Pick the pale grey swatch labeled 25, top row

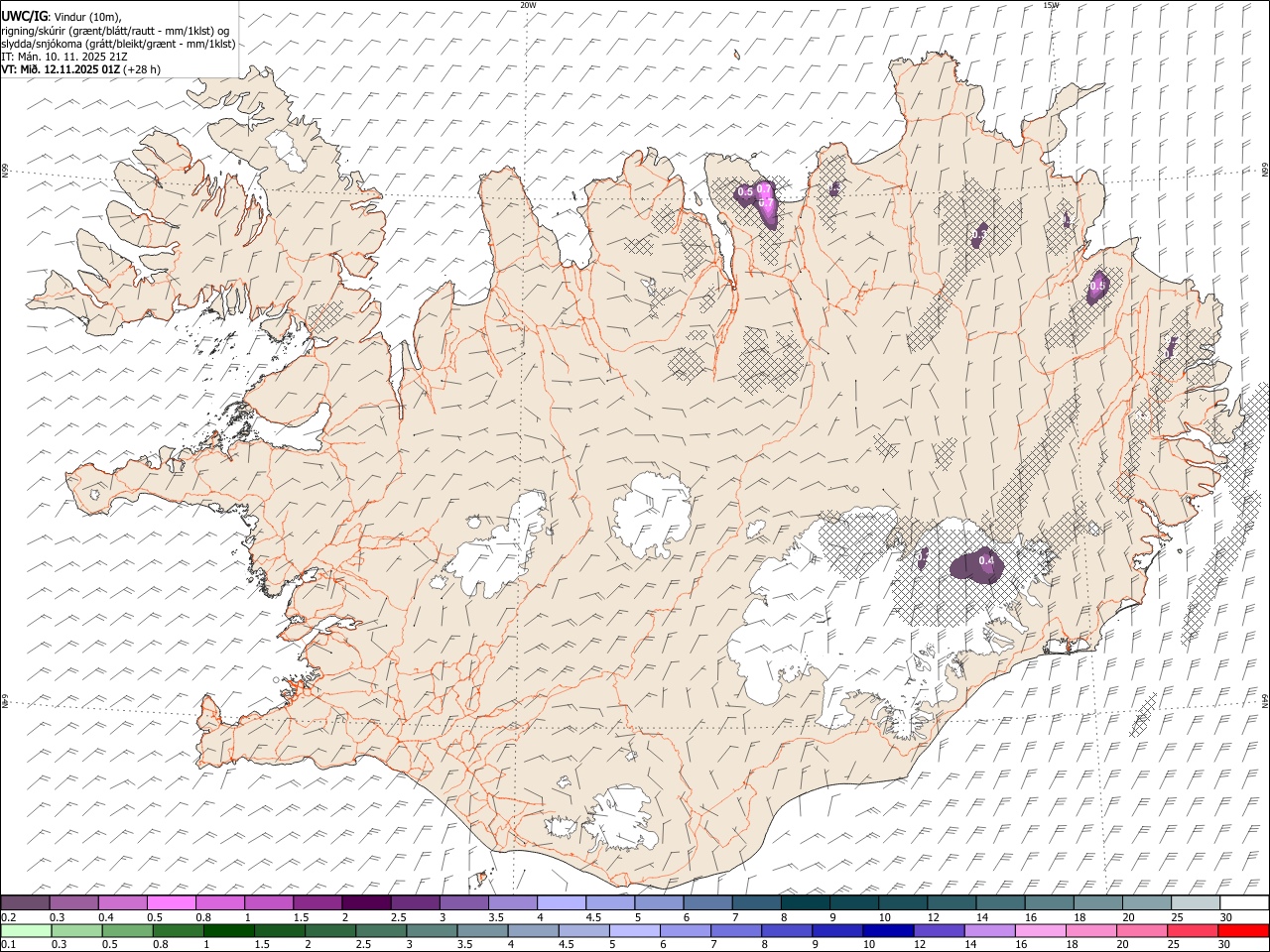coord(1196,903)
